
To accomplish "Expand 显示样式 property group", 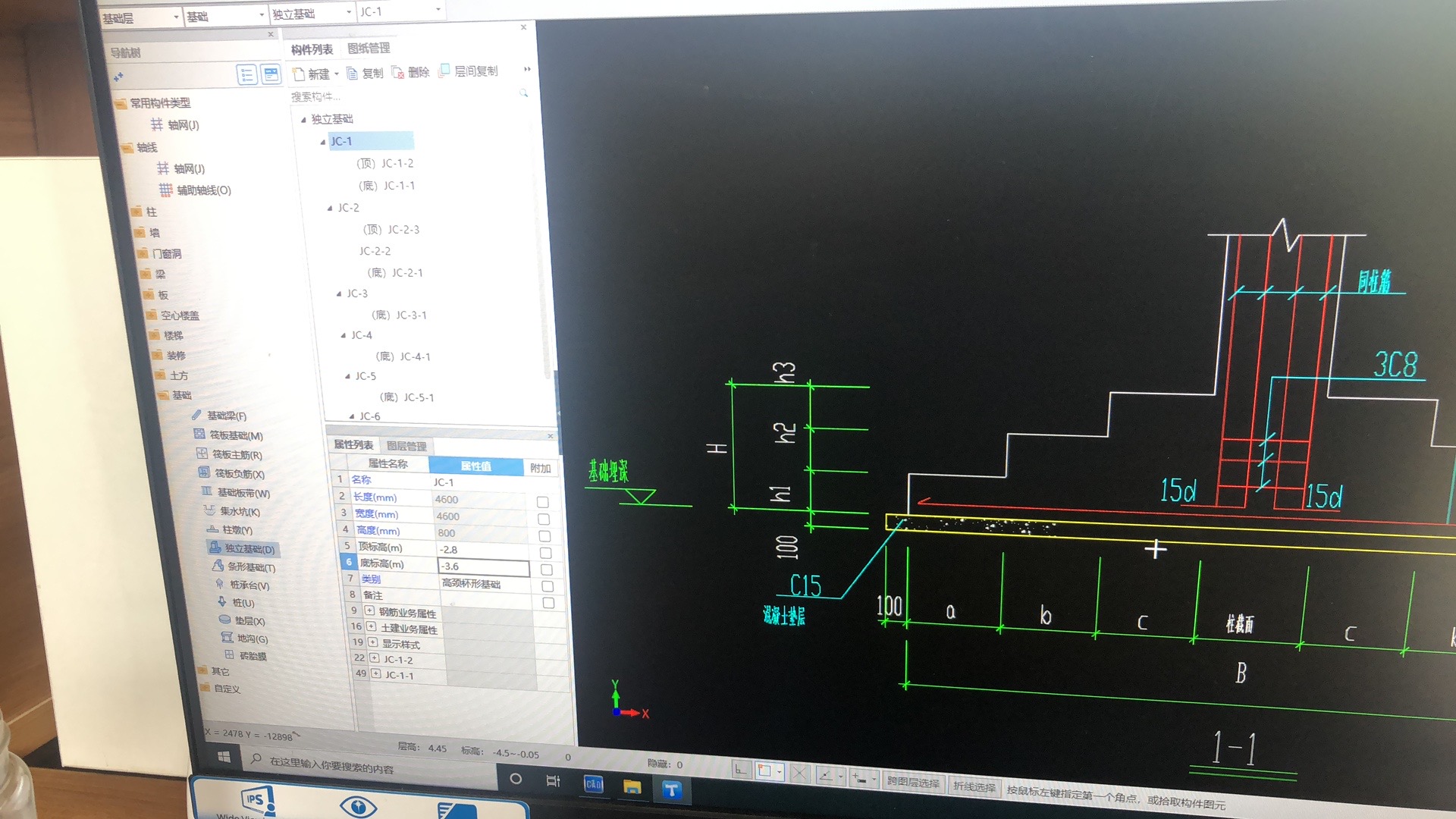I will [x=372, y=643].
